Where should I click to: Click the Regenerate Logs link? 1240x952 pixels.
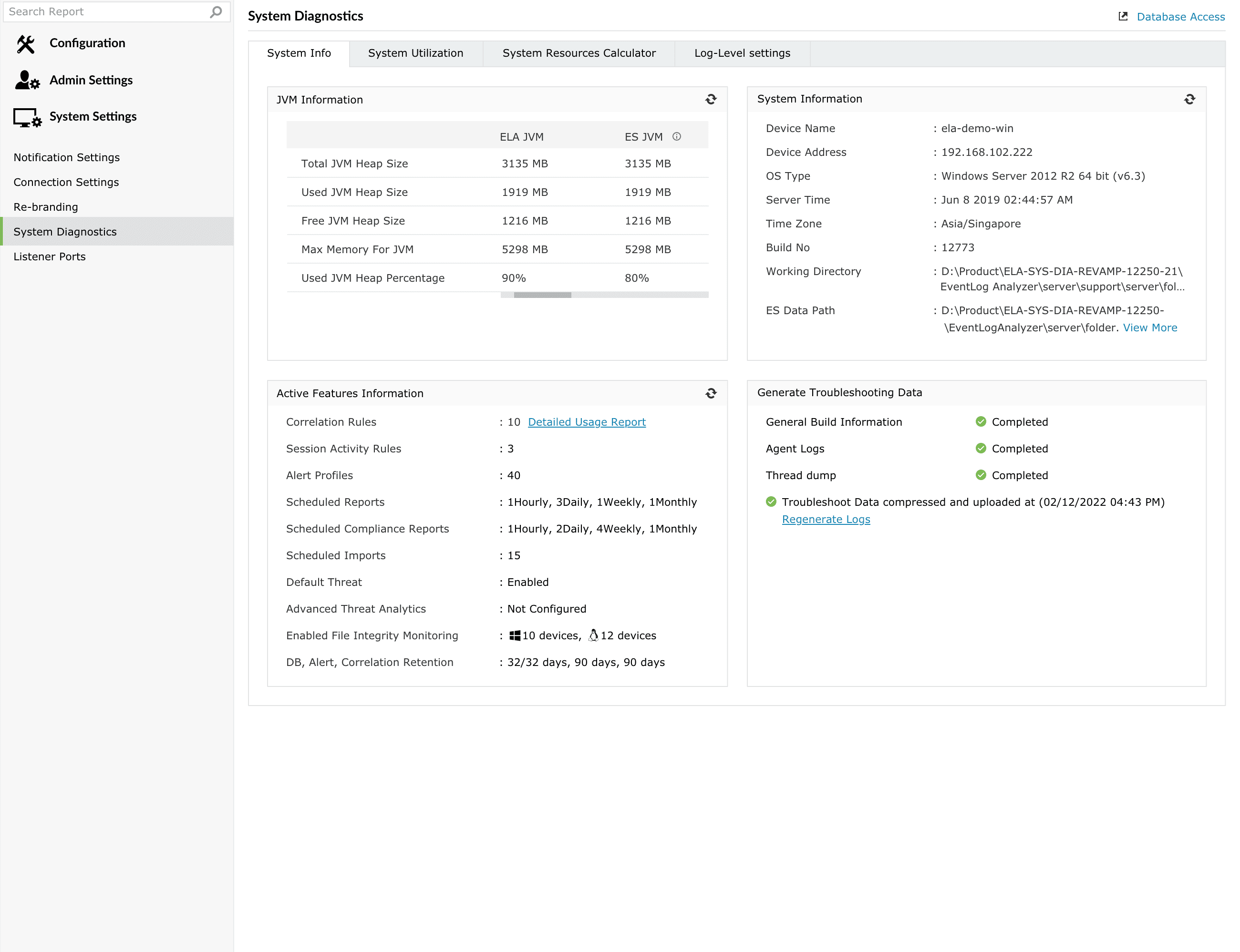(x=825, y=520)
